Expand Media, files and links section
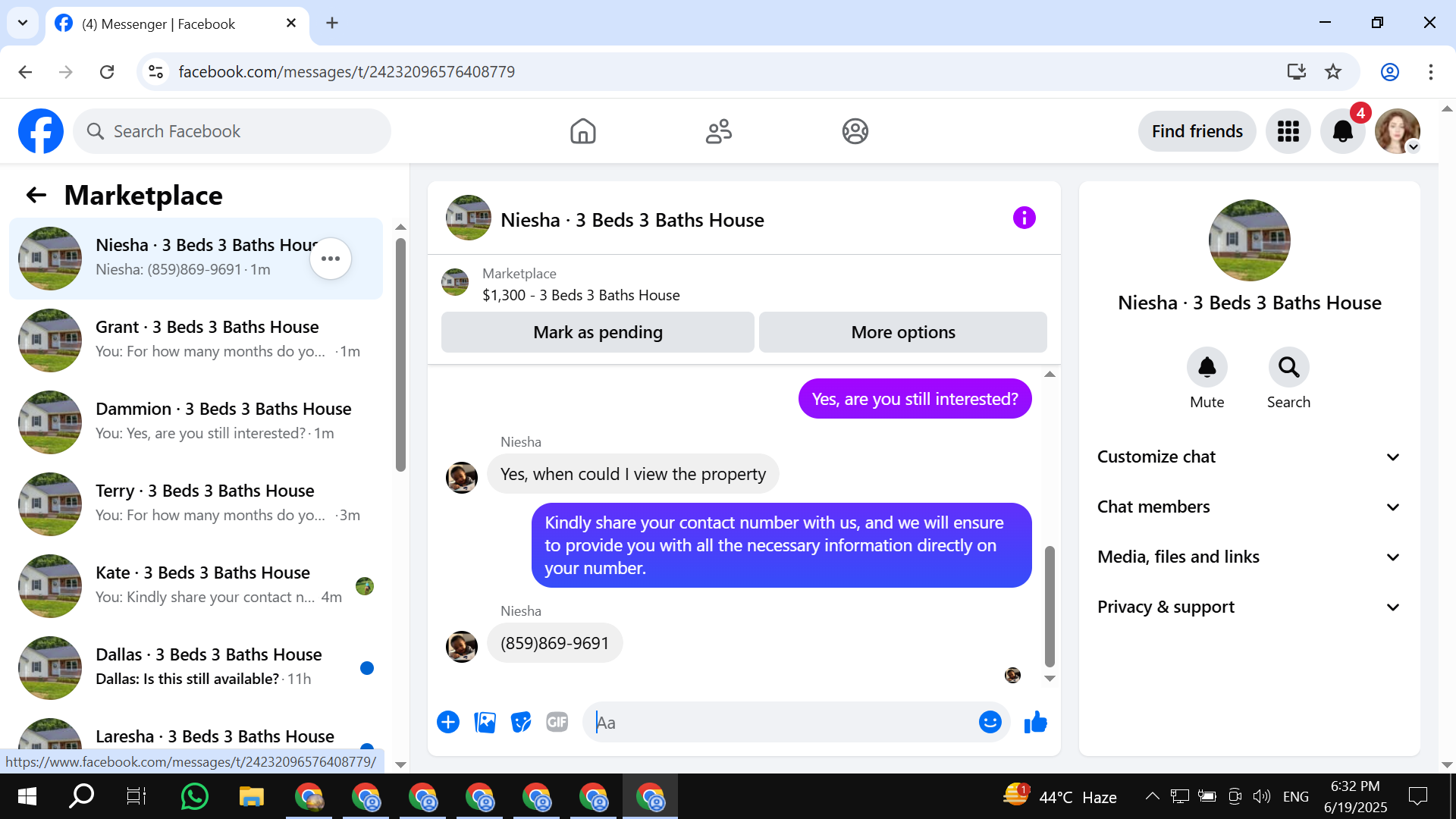This screenshot has height=819, width=1456. coord(1249,557)
